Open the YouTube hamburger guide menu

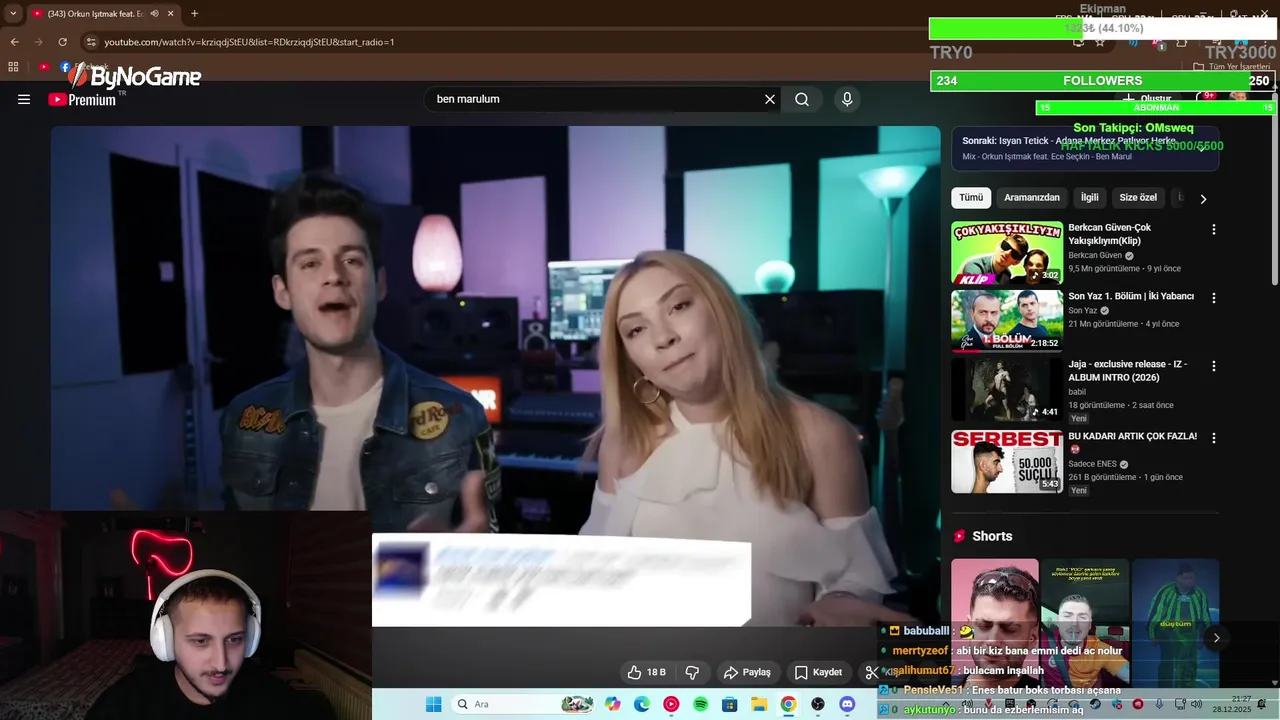pyautogui.click(x=24, y=99)
